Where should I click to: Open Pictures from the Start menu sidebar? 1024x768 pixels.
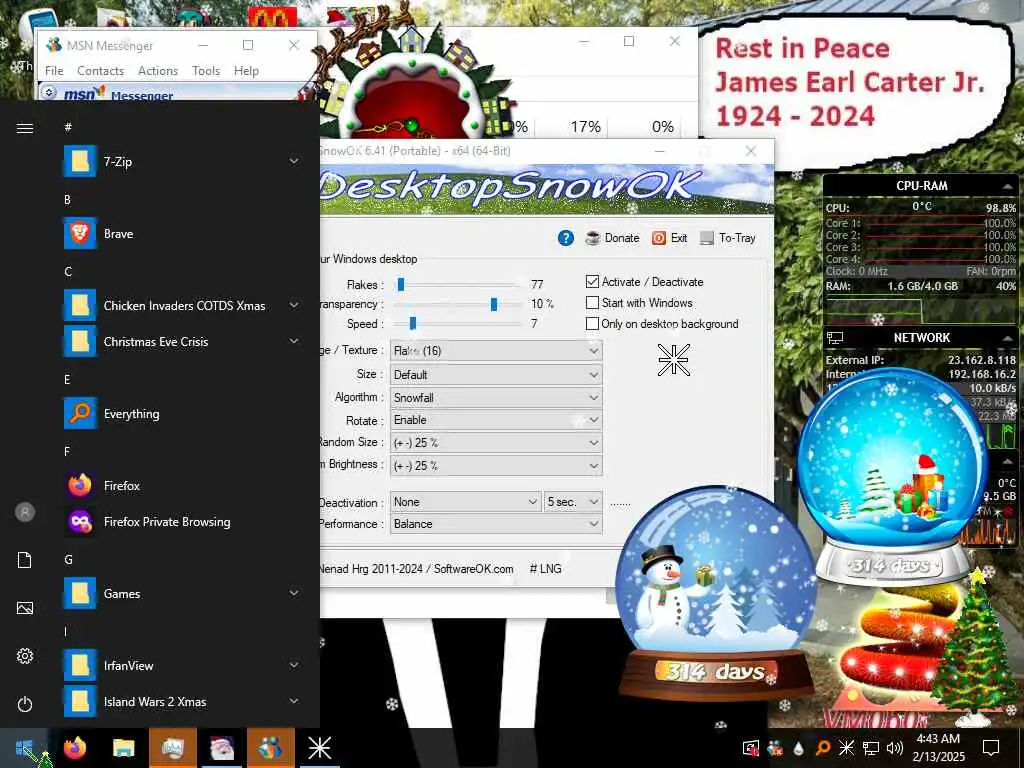25,609
